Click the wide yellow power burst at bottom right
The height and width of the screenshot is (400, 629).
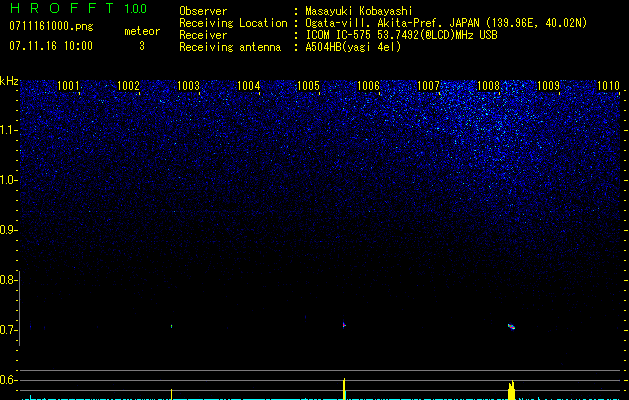[511, 390]
